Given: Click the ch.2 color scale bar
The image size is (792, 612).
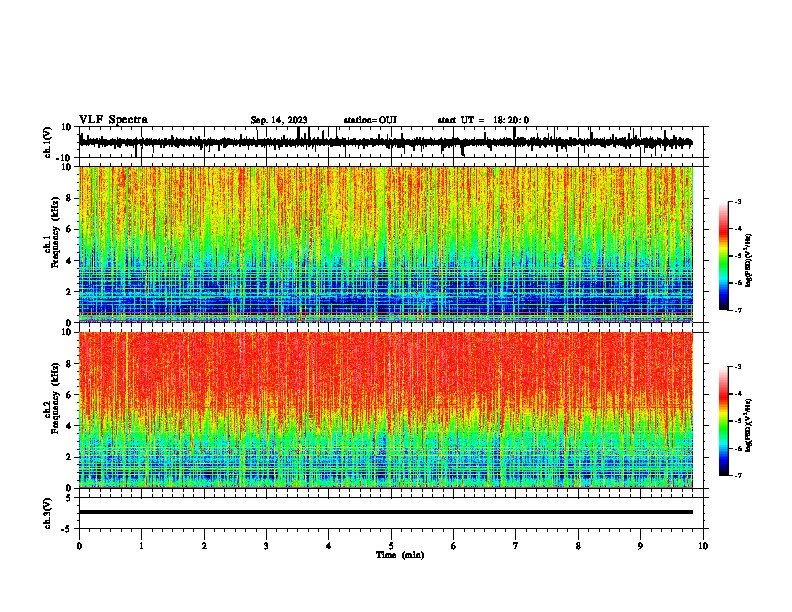Looking at the screenshot, I should [x=724, y=421].
